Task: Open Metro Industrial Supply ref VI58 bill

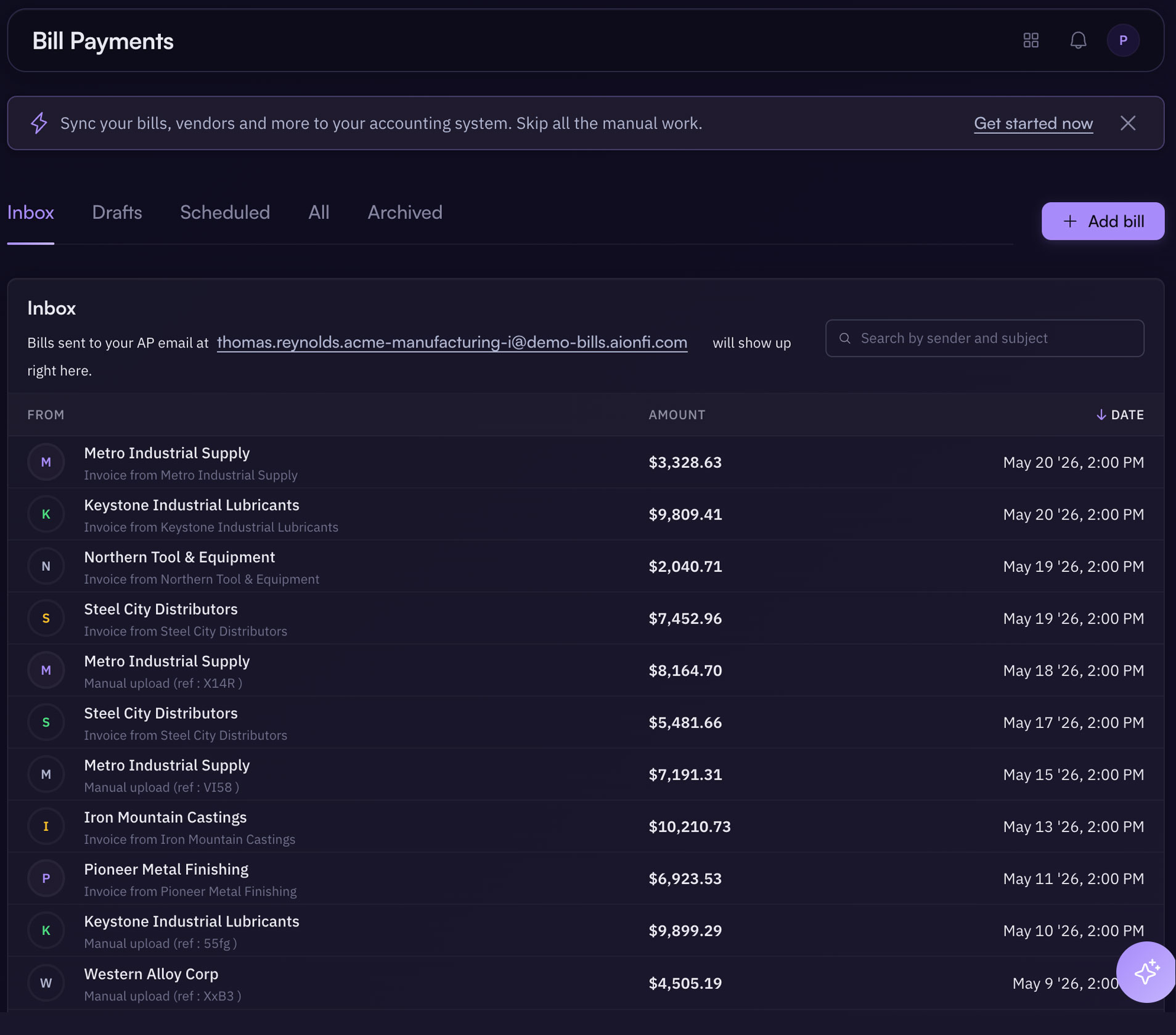Action: tap(586, 775)
